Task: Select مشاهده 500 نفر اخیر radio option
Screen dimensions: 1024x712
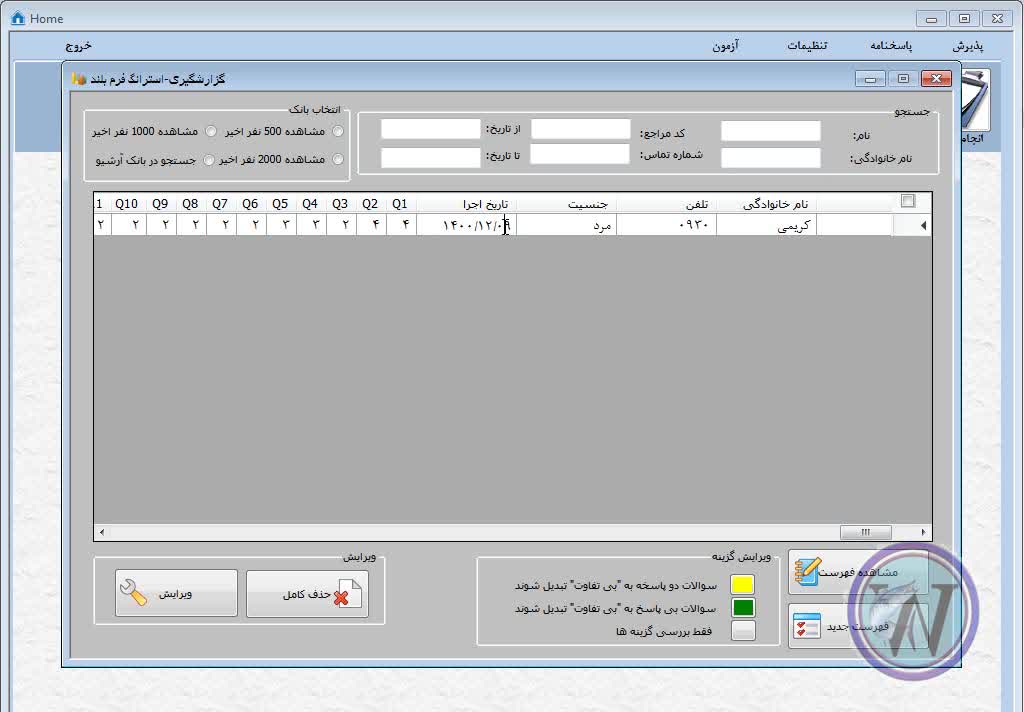Action: [338, 131]
